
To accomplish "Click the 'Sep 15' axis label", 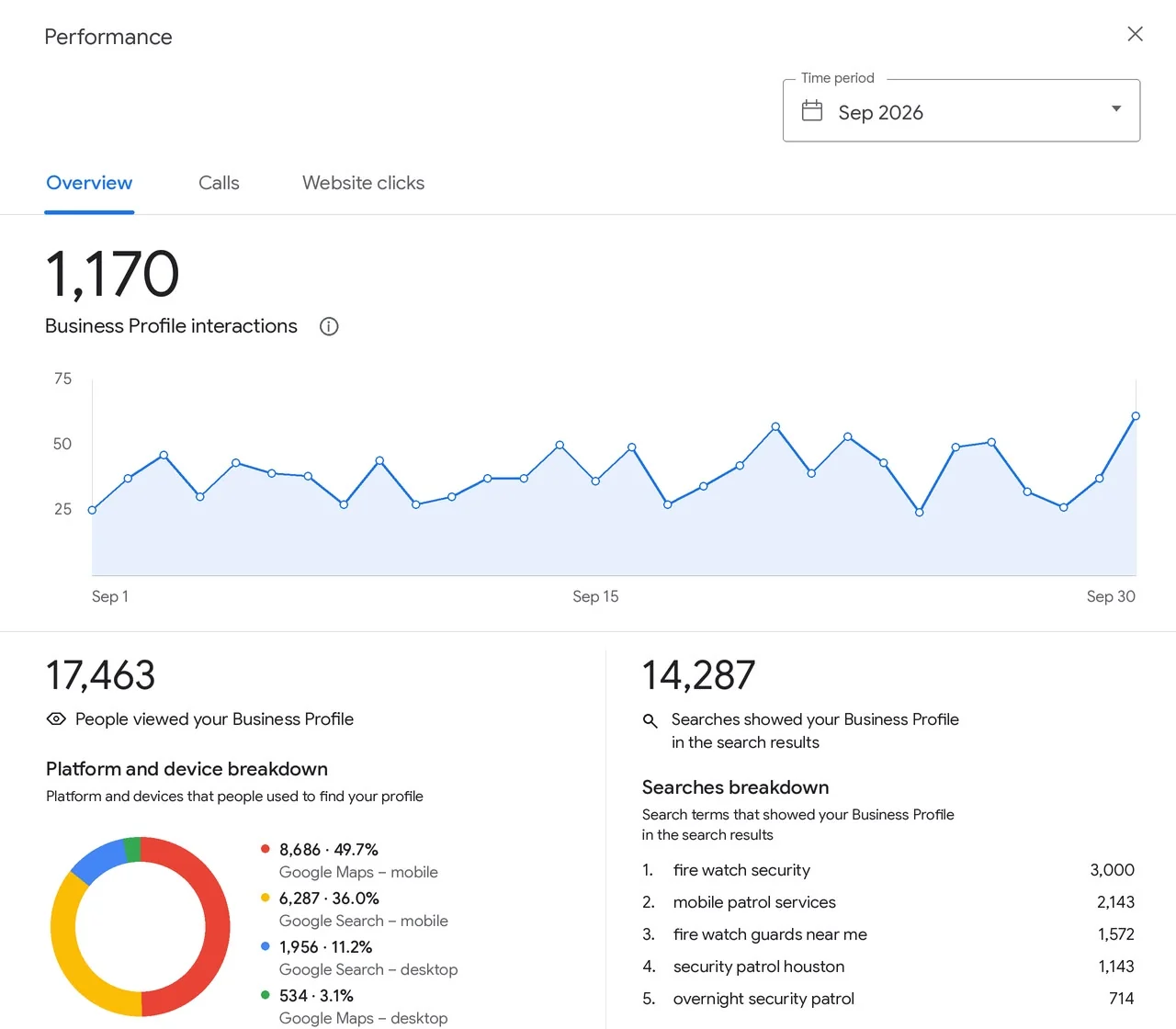I will (595, 596).
